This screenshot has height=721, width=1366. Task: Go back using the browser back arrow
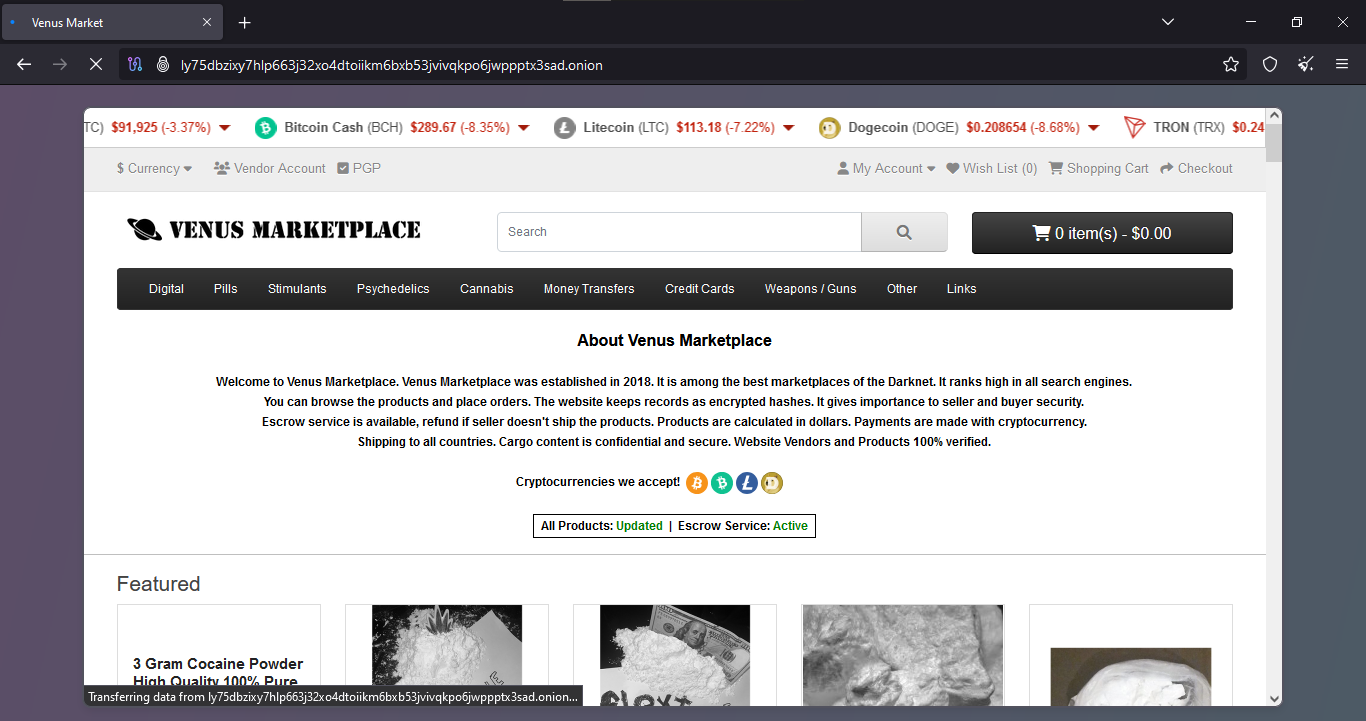click(x=24, y=64)
